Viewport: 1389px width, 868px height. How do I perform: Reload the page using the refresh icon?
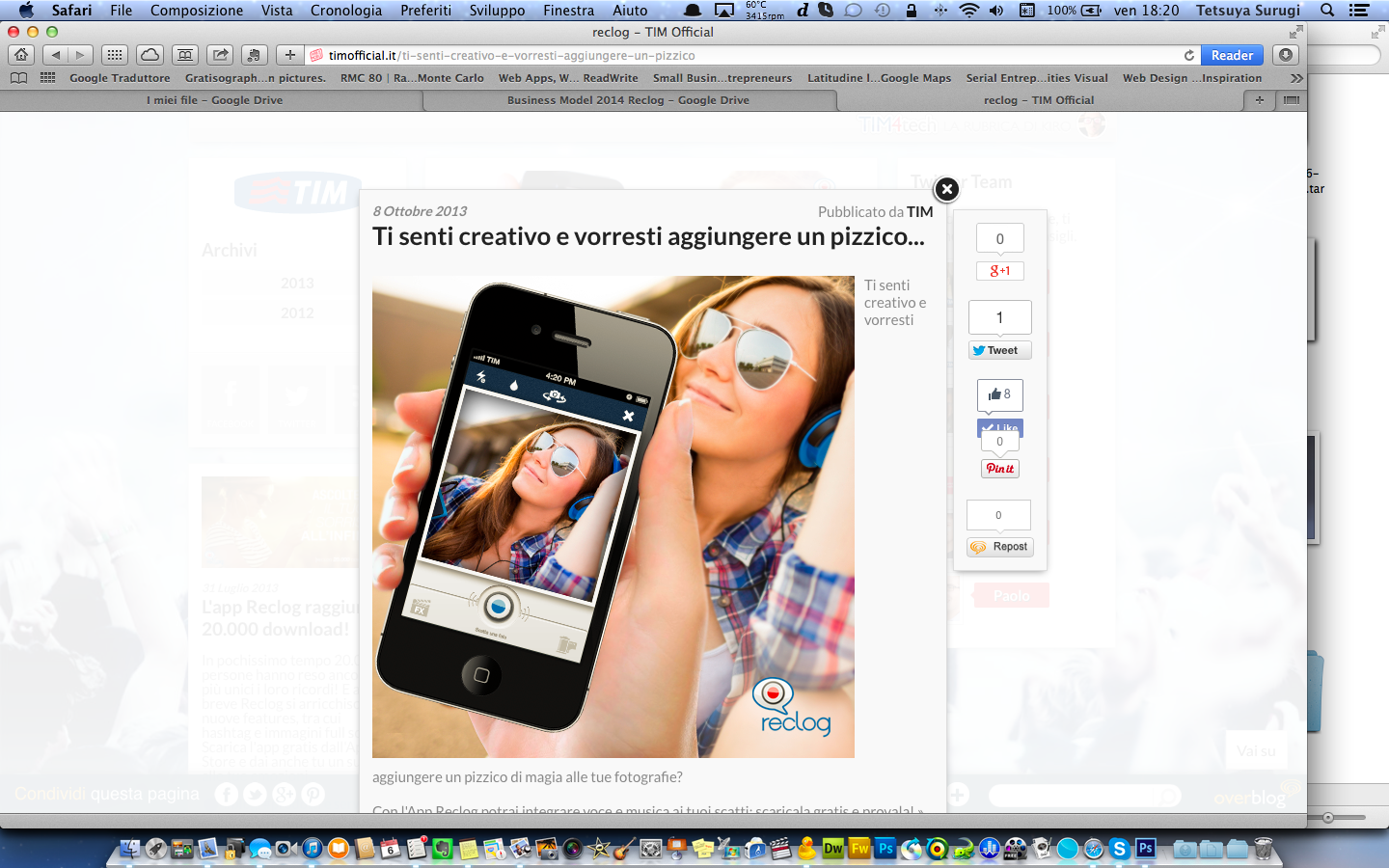point(1189,55)
